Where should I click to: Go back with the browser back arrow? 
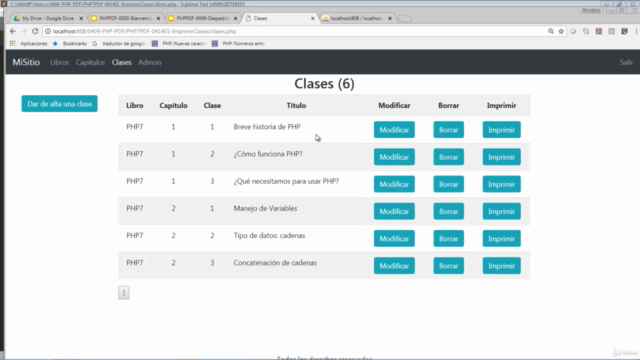[13, 31]
